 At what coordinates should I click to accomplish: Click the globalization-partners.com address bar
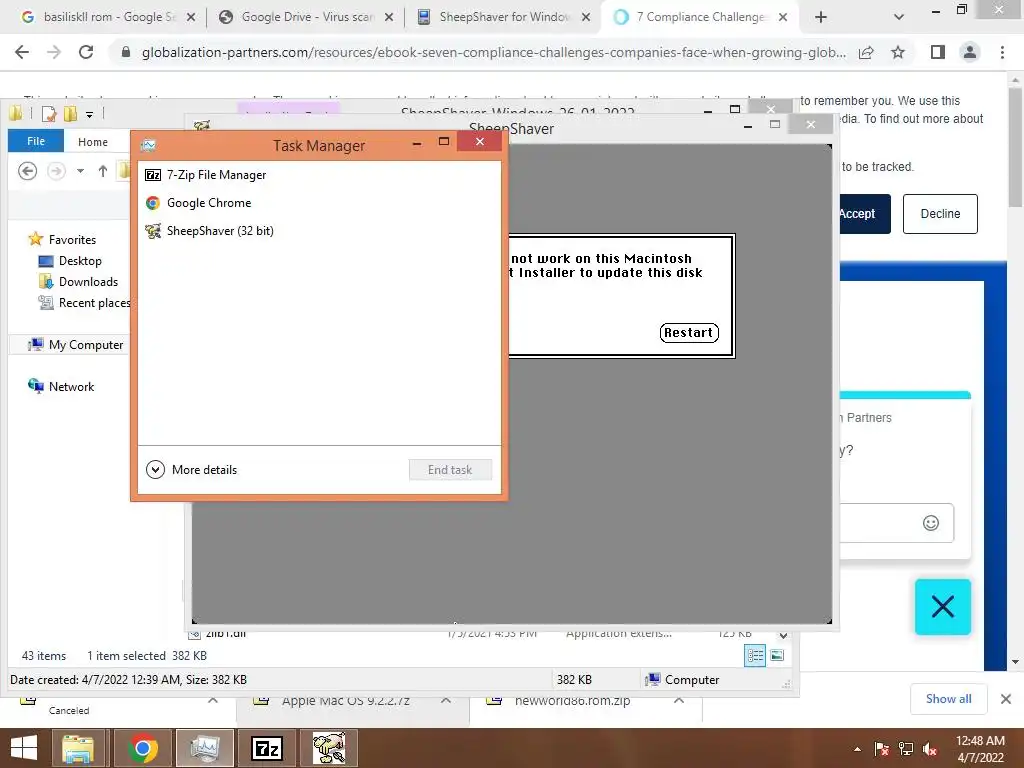493,52
